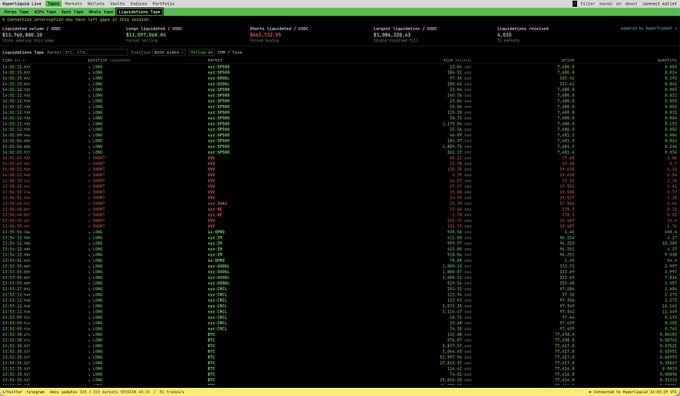Switch to the HIP4 Tape tab
This screenshot has height=396, width=680.
pos(45,12)
